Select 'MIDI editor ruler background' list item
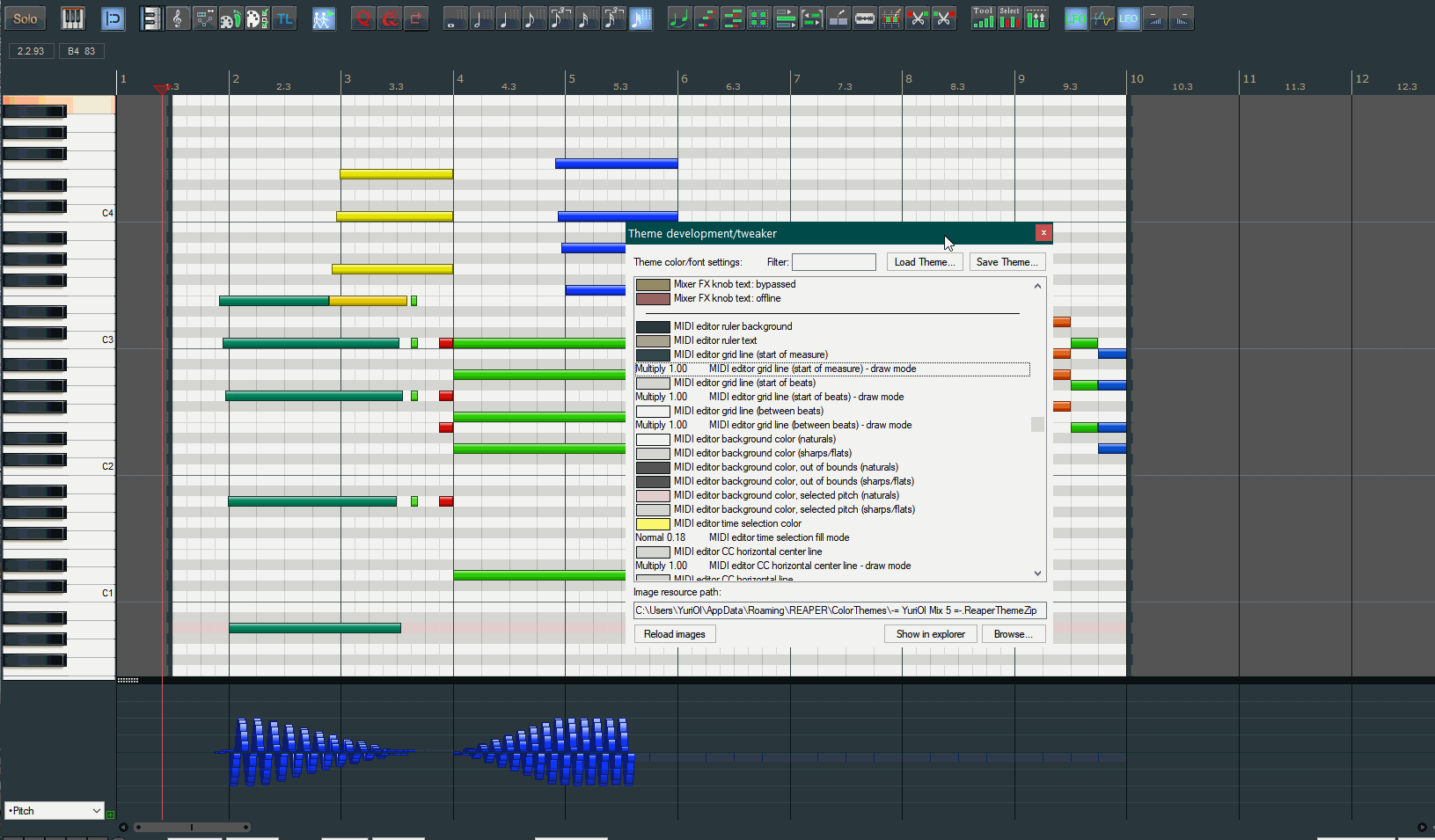The image size is (1435, 840). pyautogui.click(x=732, y=326)
